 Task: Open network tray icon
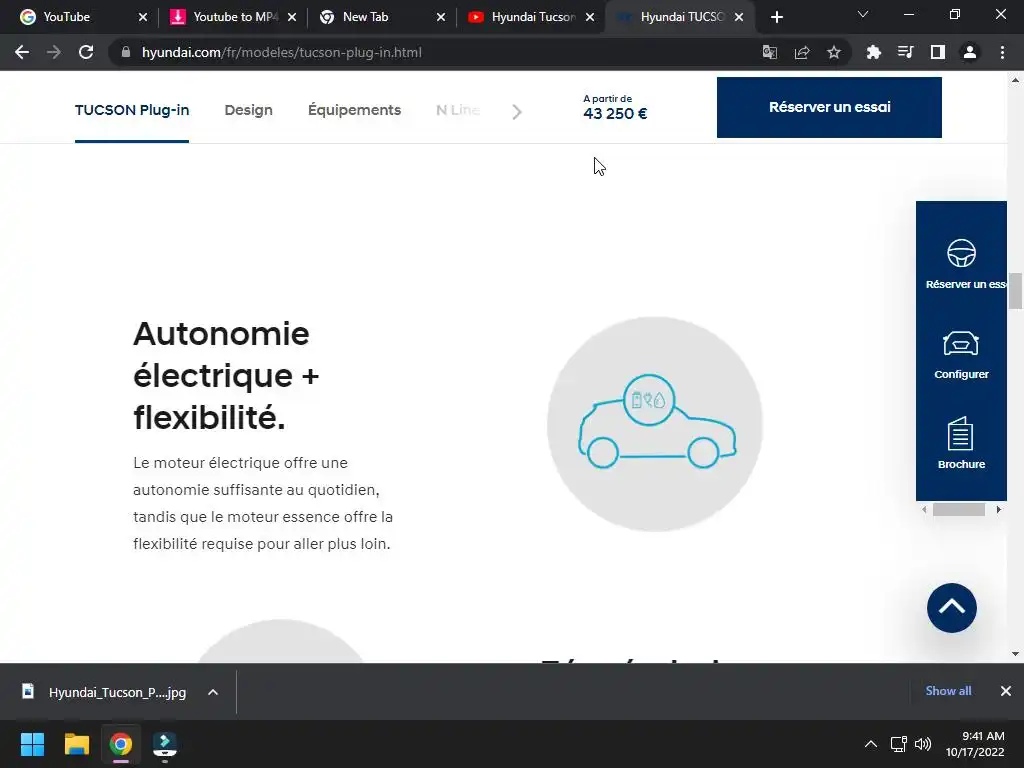pos(898,744)
